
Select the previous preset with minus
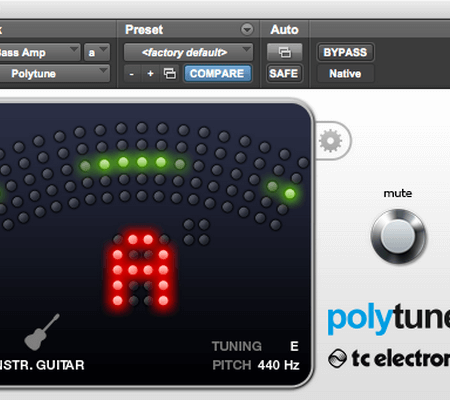point(132,74)
